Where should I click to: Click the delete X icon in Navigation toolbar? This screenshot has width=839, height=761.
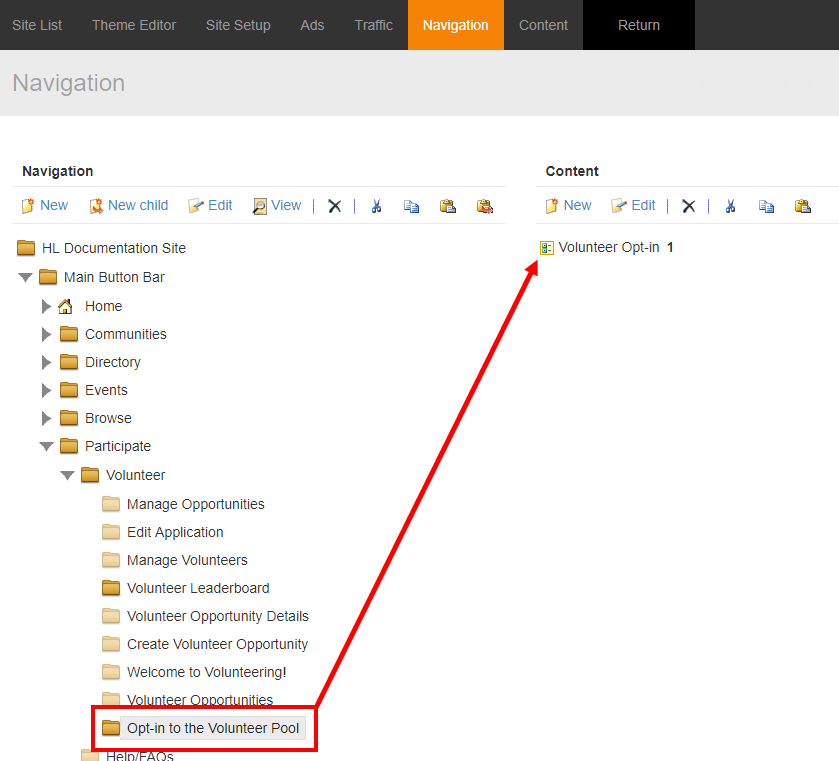pos(334,206)
